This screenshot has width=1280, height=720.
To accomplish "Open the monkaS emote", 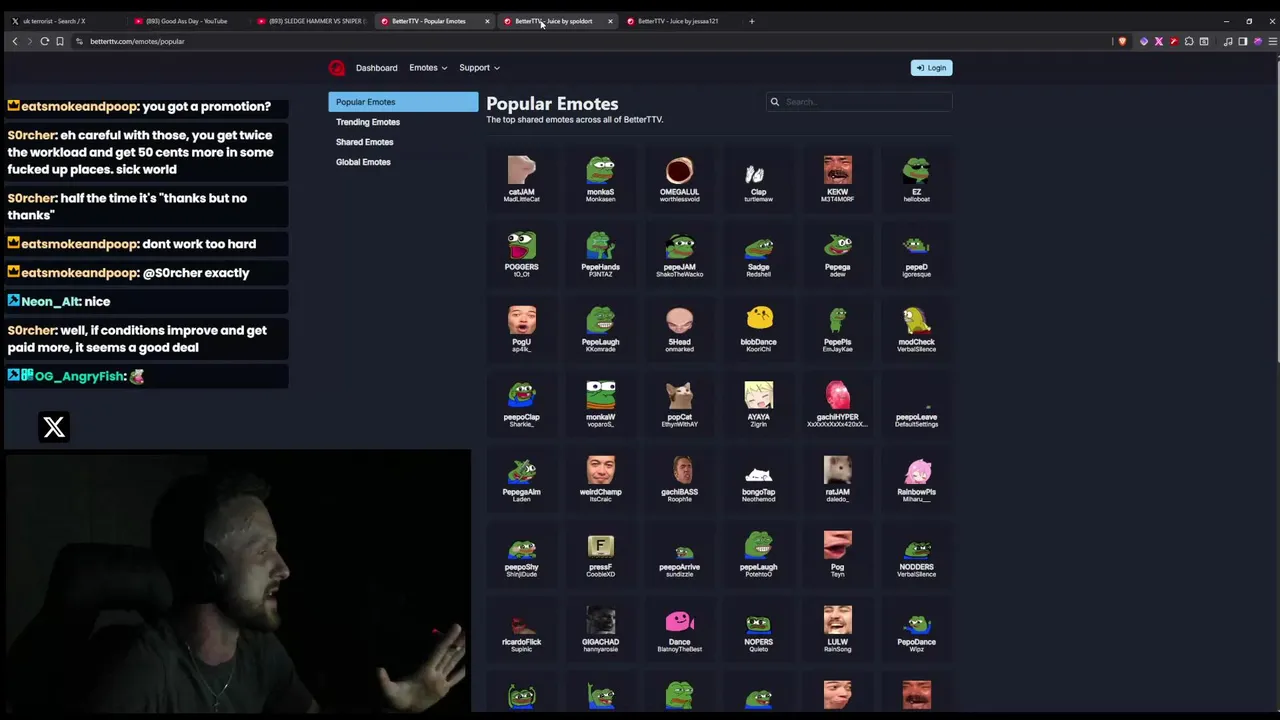I will tap(600, 179).
